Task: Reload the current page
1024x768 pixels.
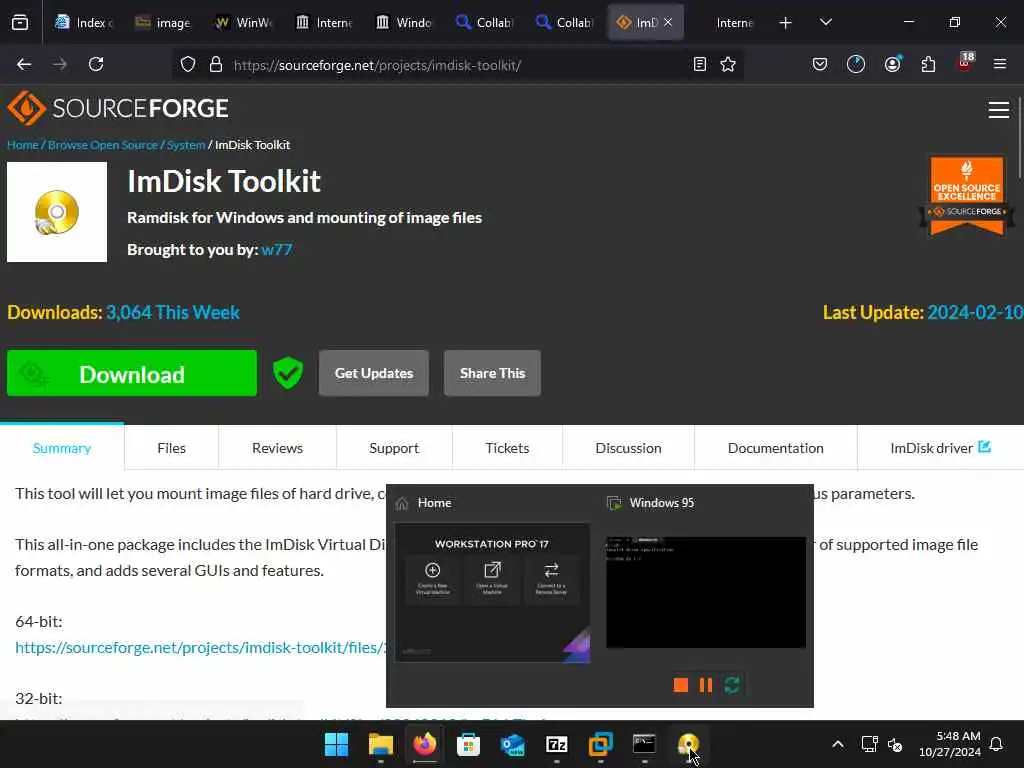Action: point(96,64)
